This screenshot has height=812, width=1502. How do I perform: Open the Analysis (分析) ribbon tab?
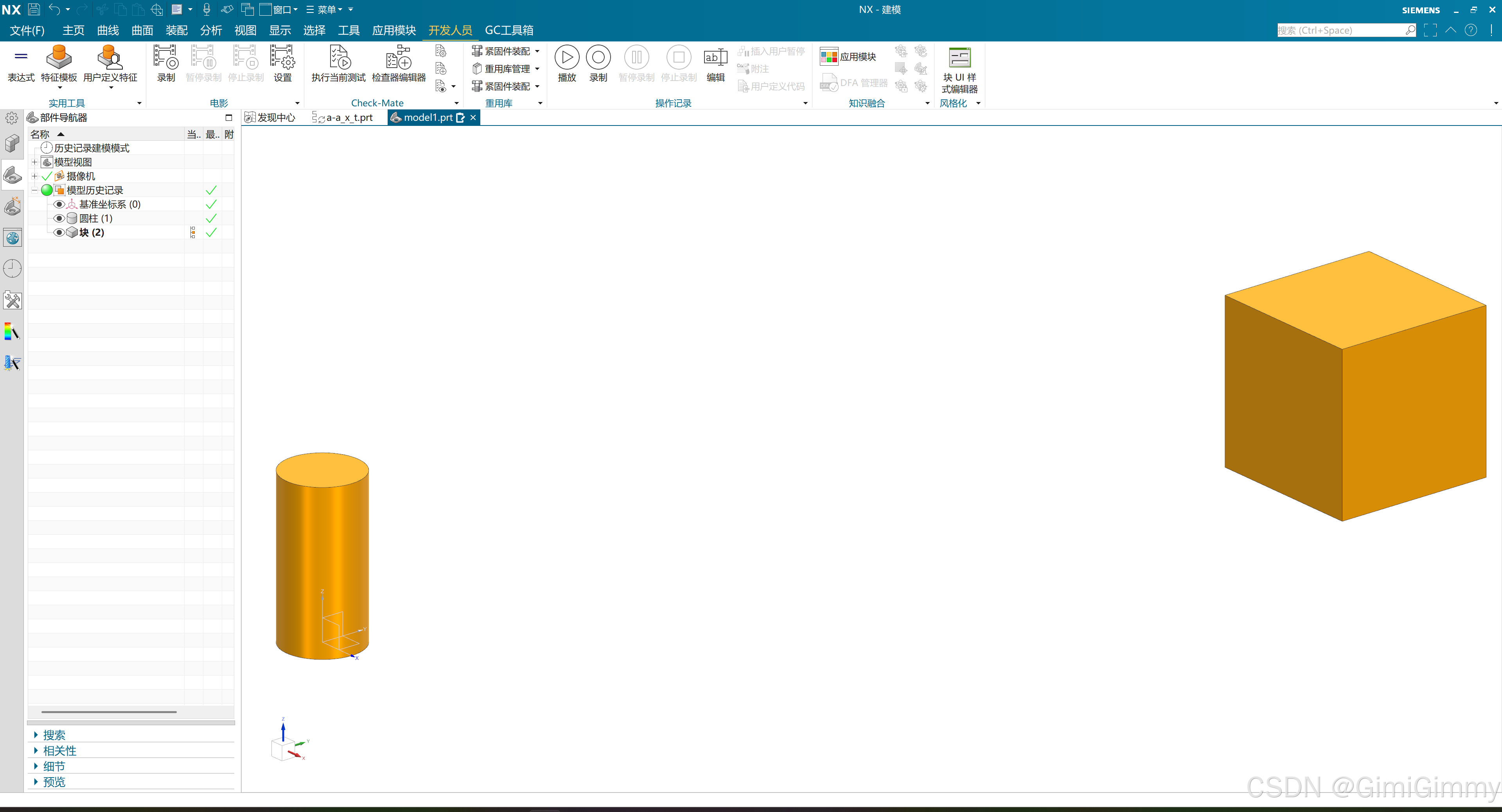(210, 30)
